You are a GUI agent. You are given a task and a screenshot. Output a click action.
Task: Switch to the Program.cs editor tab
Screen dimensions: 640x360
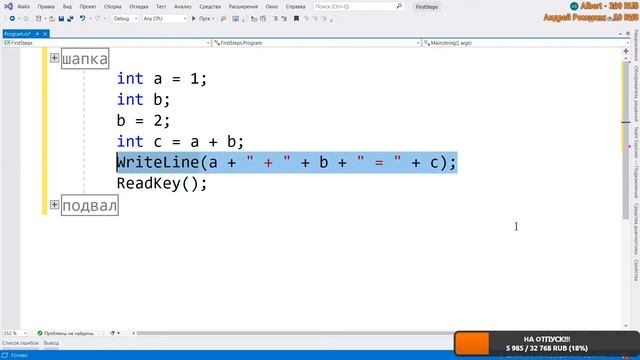(17, 34)
